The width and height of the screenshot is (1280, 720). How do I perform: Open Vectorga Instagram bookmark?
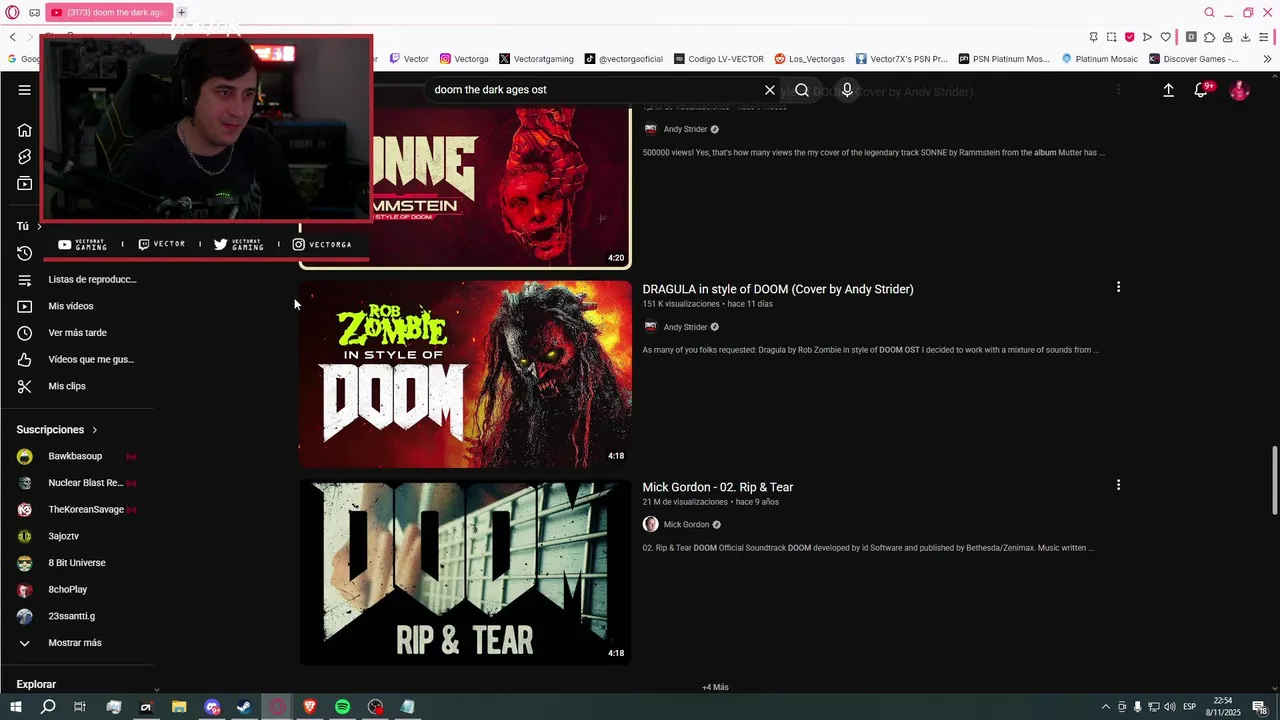[464, 59]
